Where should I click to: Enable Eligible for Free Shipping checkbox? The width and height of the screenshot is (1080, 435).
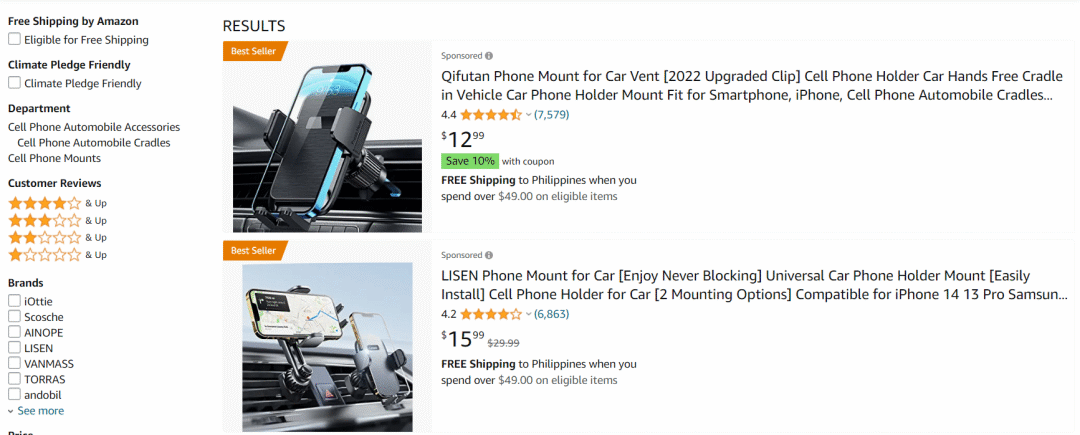coord(14,39)
